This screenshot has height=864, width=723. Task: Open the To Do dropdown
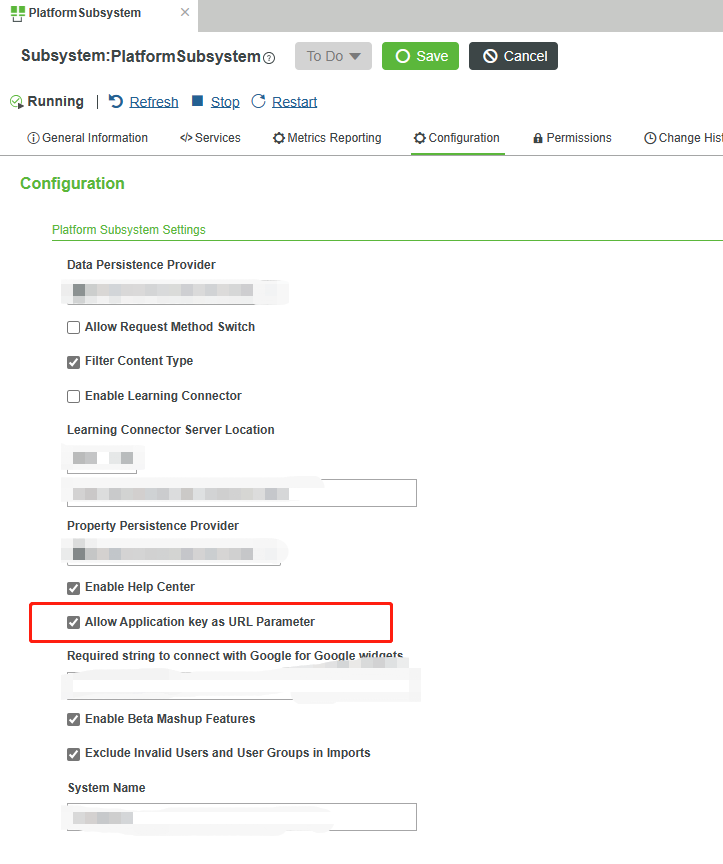point(333,56)
